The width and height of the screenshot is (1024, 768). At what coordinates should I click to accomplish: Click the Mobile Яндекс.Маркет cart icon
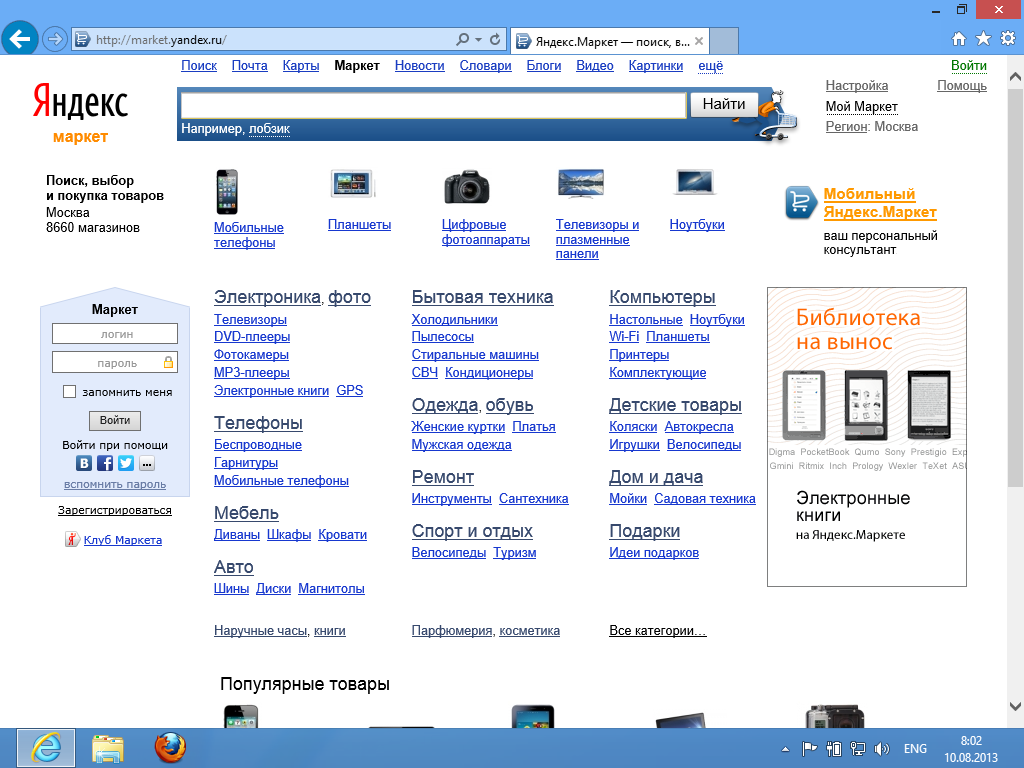[x=801, y=202]
